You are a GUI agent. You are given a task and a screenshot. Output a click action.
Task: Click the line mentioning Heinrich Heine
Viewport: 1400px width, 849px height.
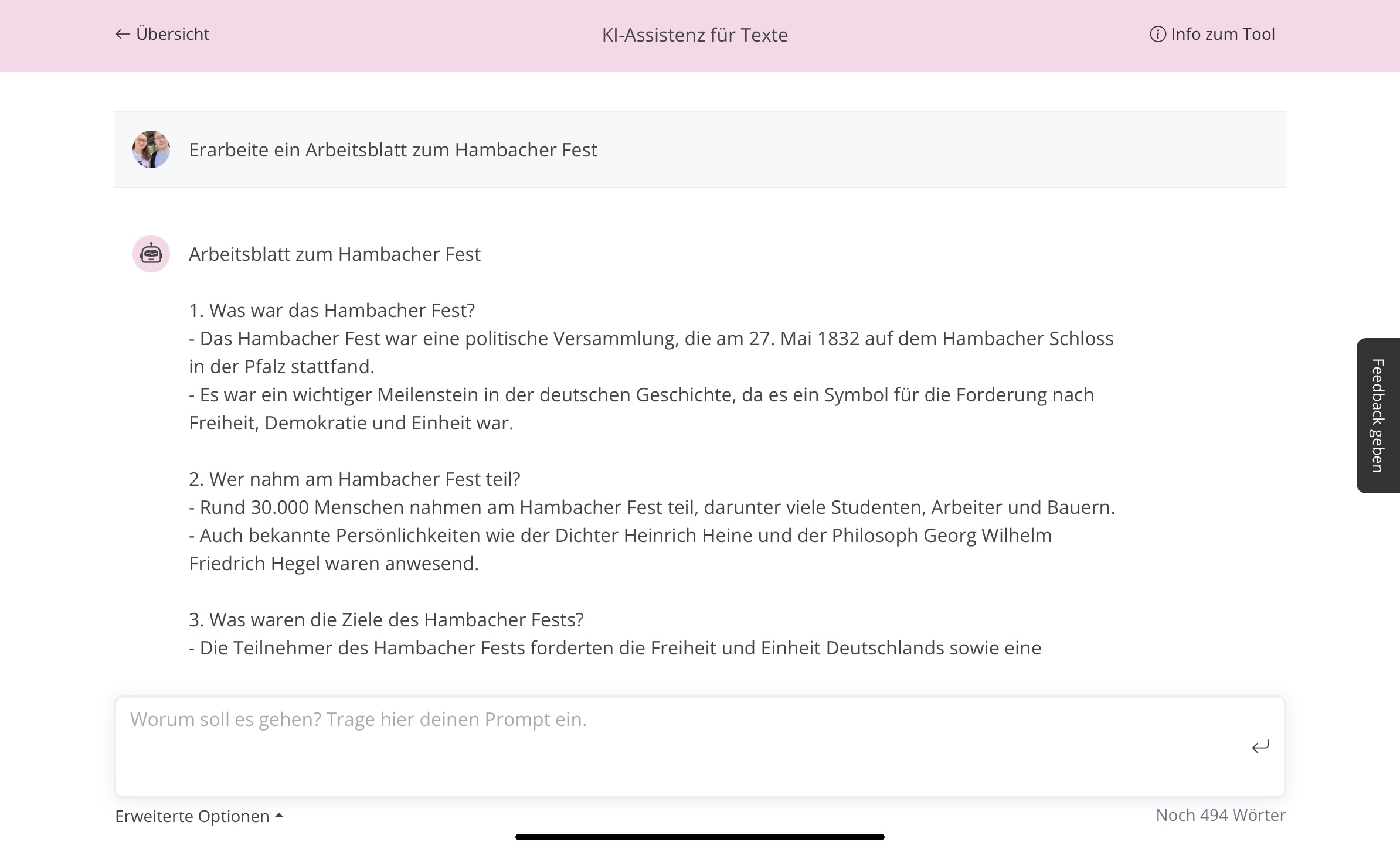coord(620,536)
